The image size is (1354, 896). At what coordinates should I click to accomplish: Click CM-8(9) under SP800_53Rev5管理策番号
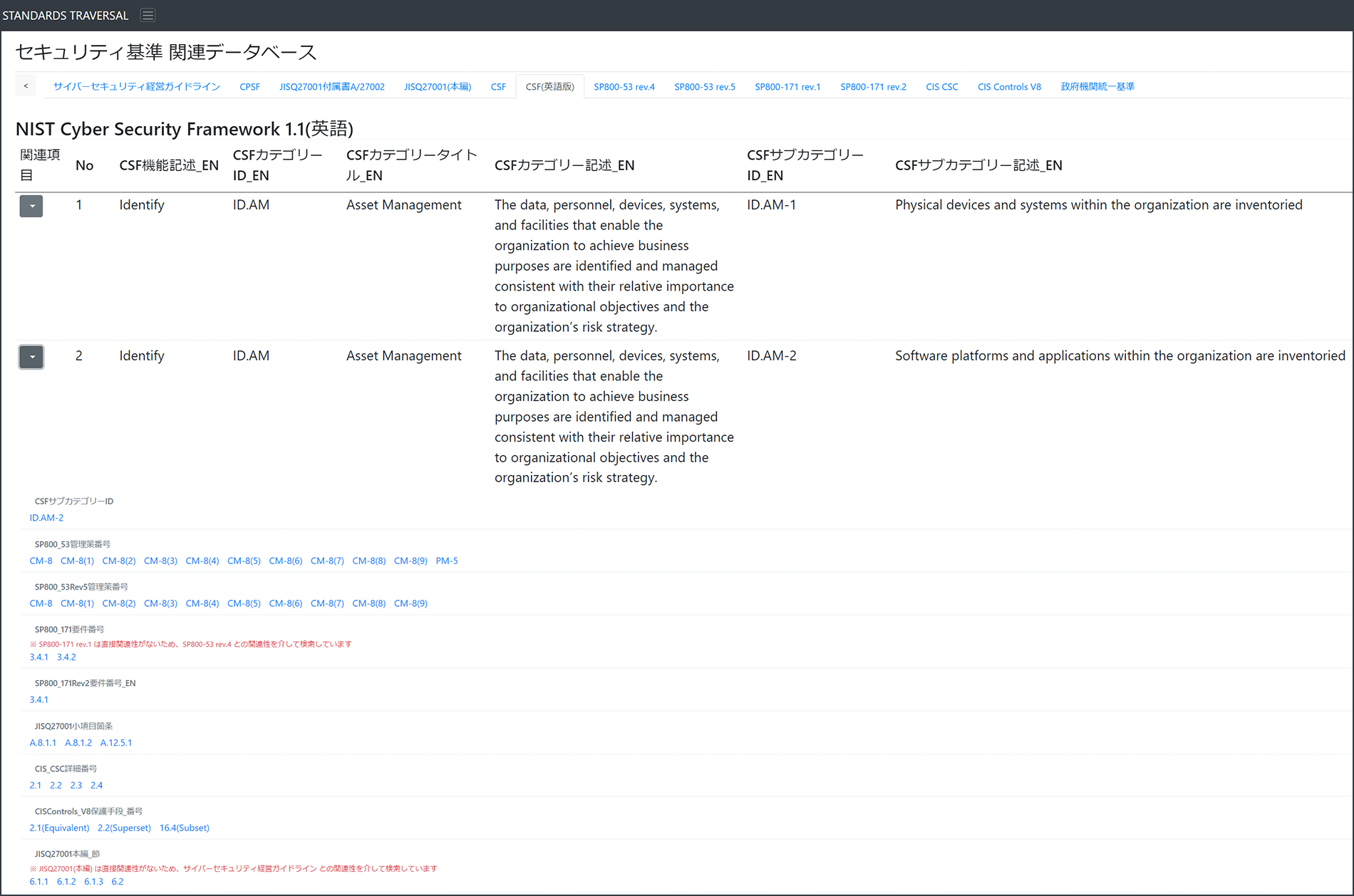(410, 603)
